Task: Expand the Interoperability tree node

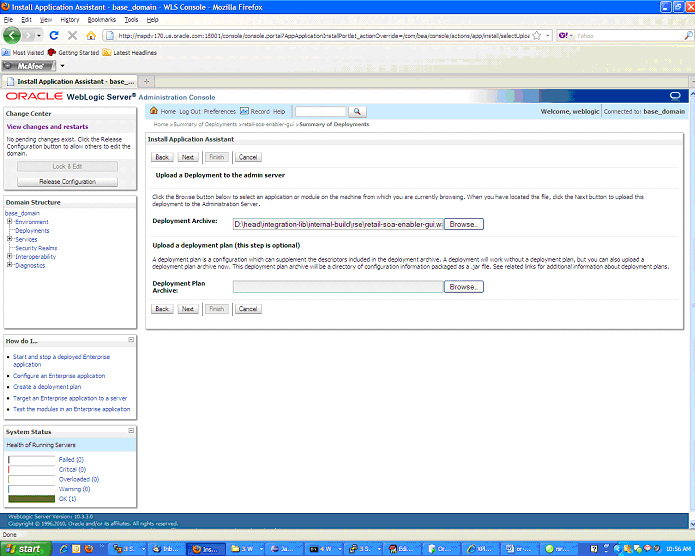Action: [9, 256]
